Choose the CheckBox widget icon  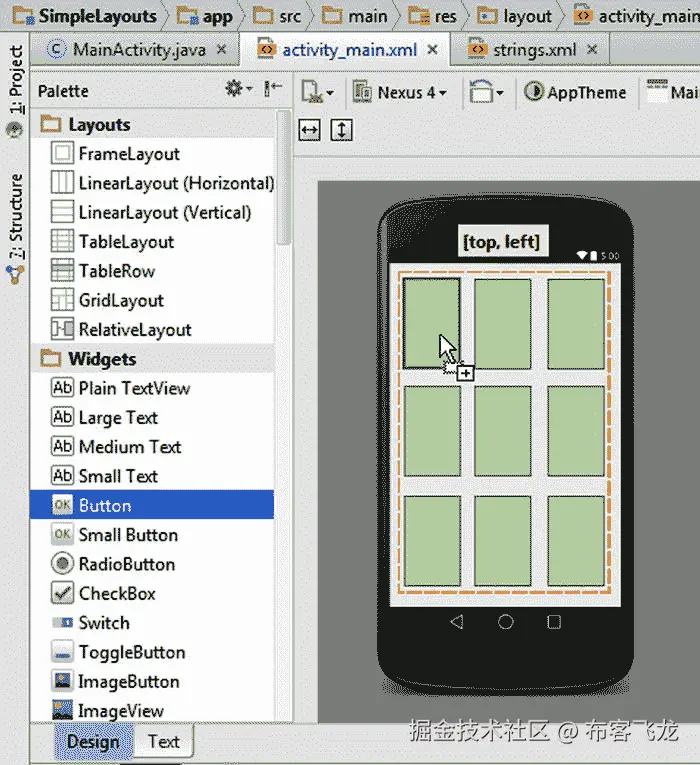point(62,593)
